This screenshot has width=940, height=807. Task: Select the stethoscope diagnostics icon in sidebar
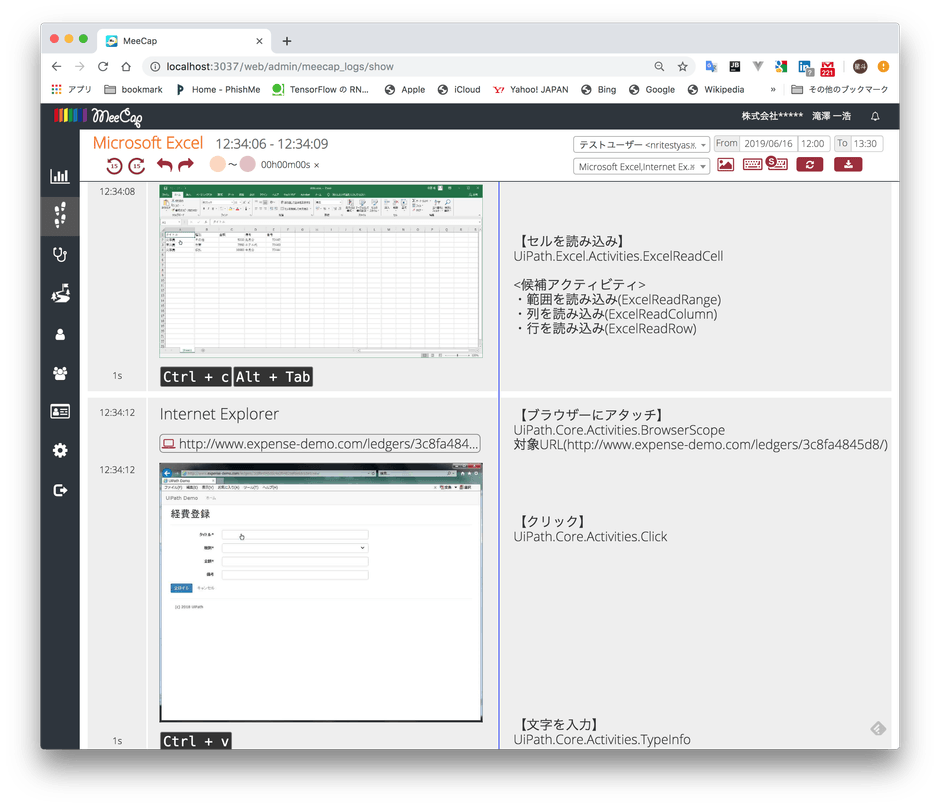[x=59, y=254]
